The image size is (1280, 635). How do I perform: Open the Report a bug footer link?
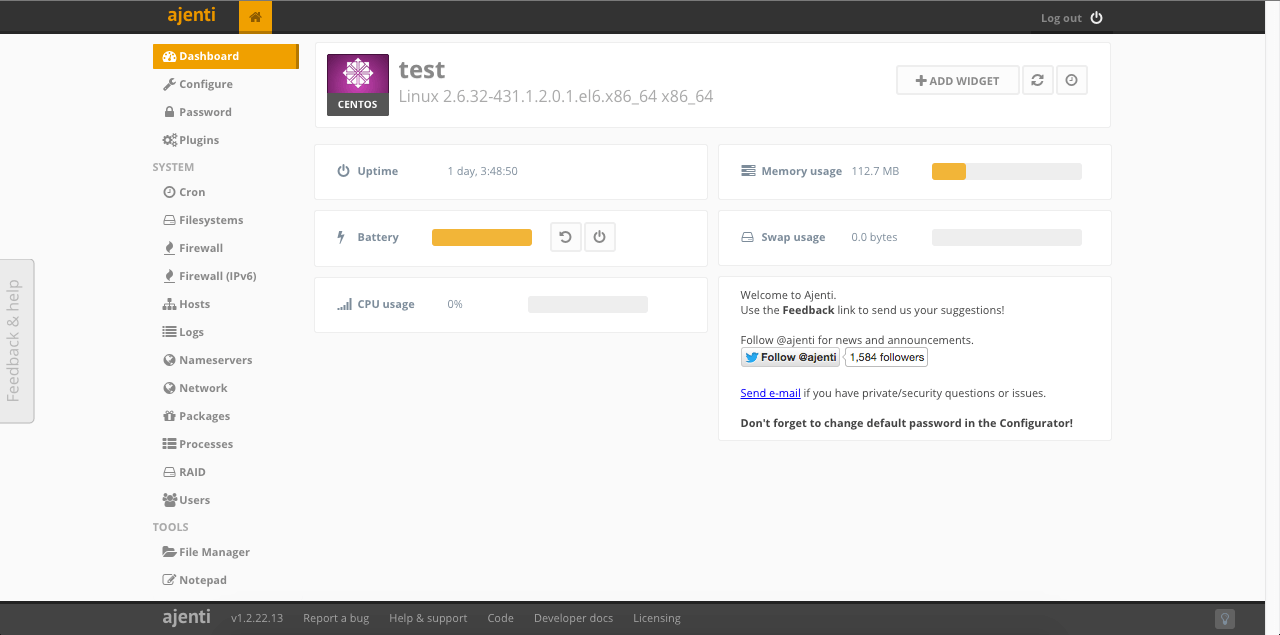[x=336, y=618]
